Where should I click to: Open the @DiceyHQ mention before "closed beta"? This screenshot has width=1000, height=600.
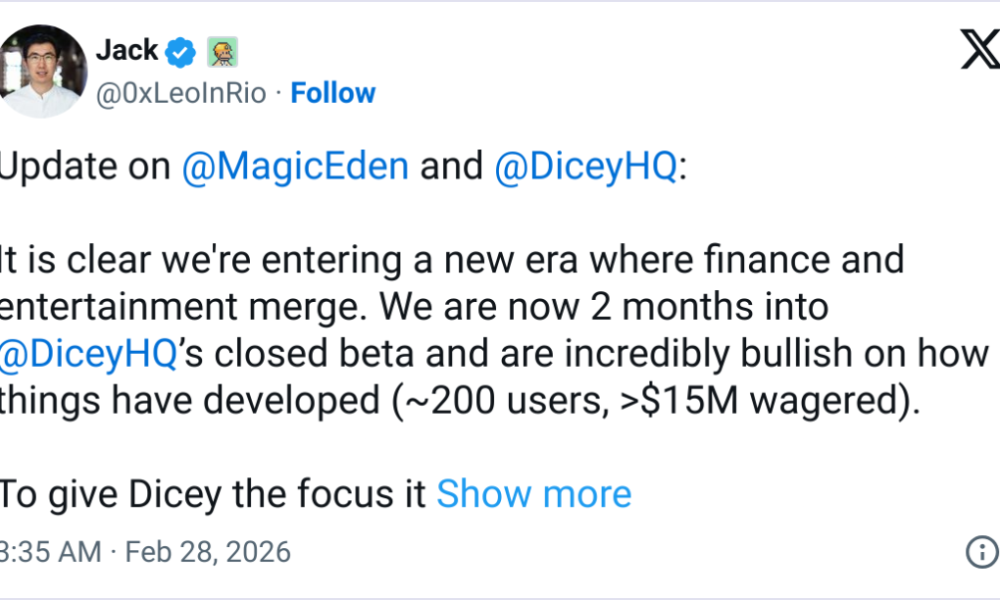pos(90,353)
